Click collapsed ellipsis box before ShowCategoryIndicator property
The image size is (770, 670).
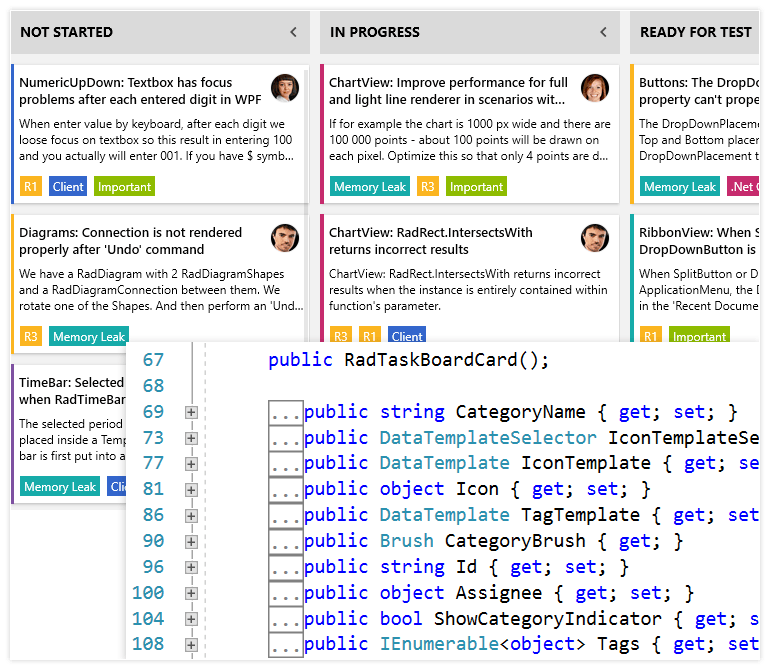[x=286, y=619]
